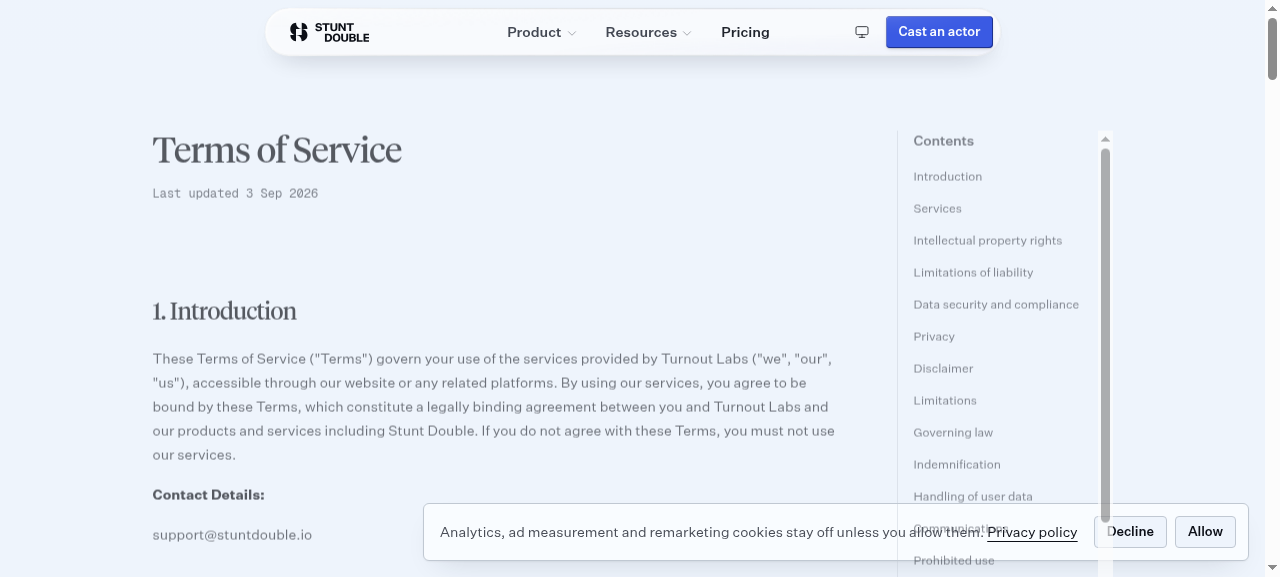Jump to Services section in Contents
1280x577 pixels.
coord(937,209)
